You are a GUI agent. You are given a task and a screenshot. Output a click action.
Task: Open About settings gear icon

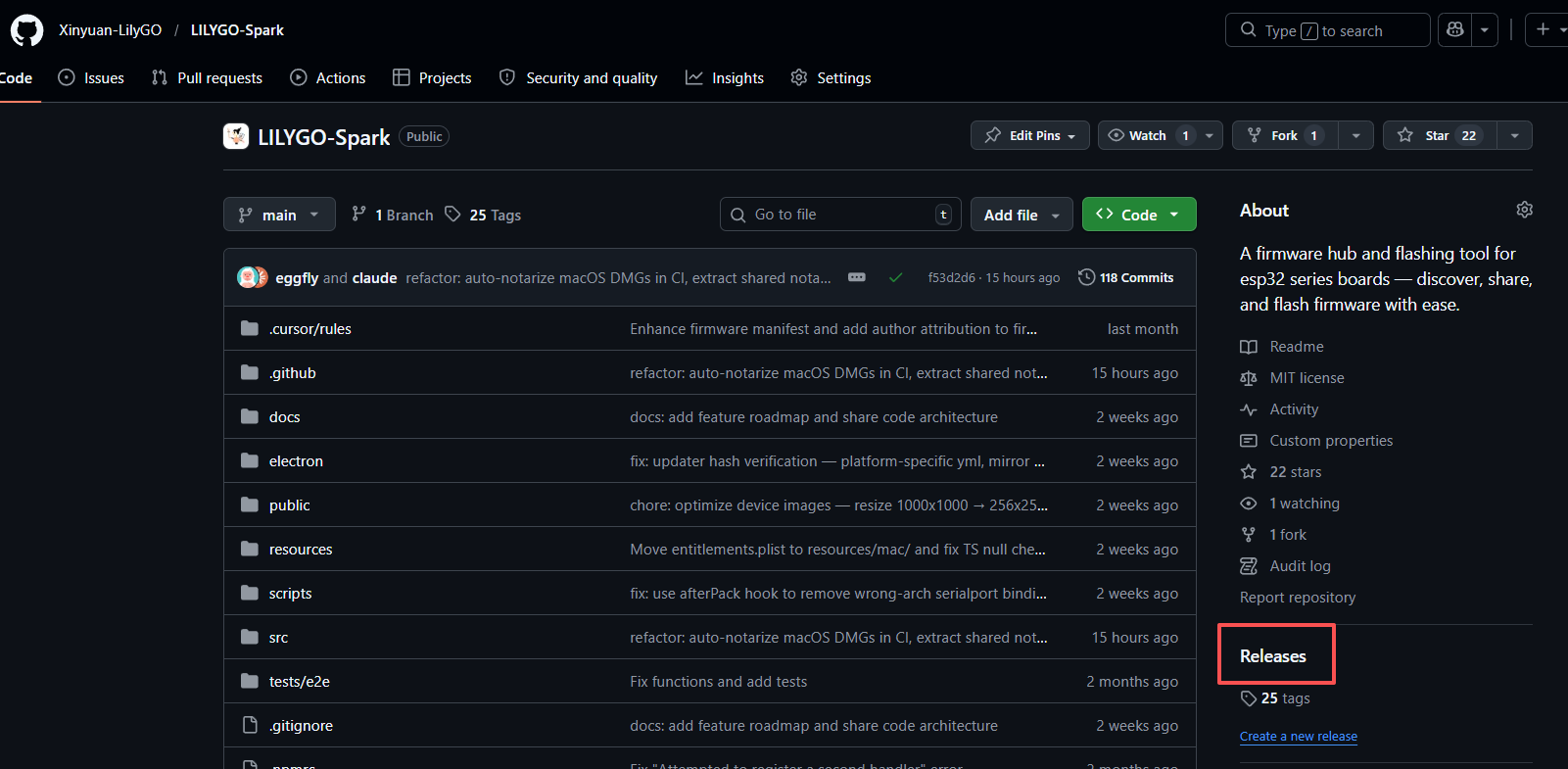click(1524, 210)
